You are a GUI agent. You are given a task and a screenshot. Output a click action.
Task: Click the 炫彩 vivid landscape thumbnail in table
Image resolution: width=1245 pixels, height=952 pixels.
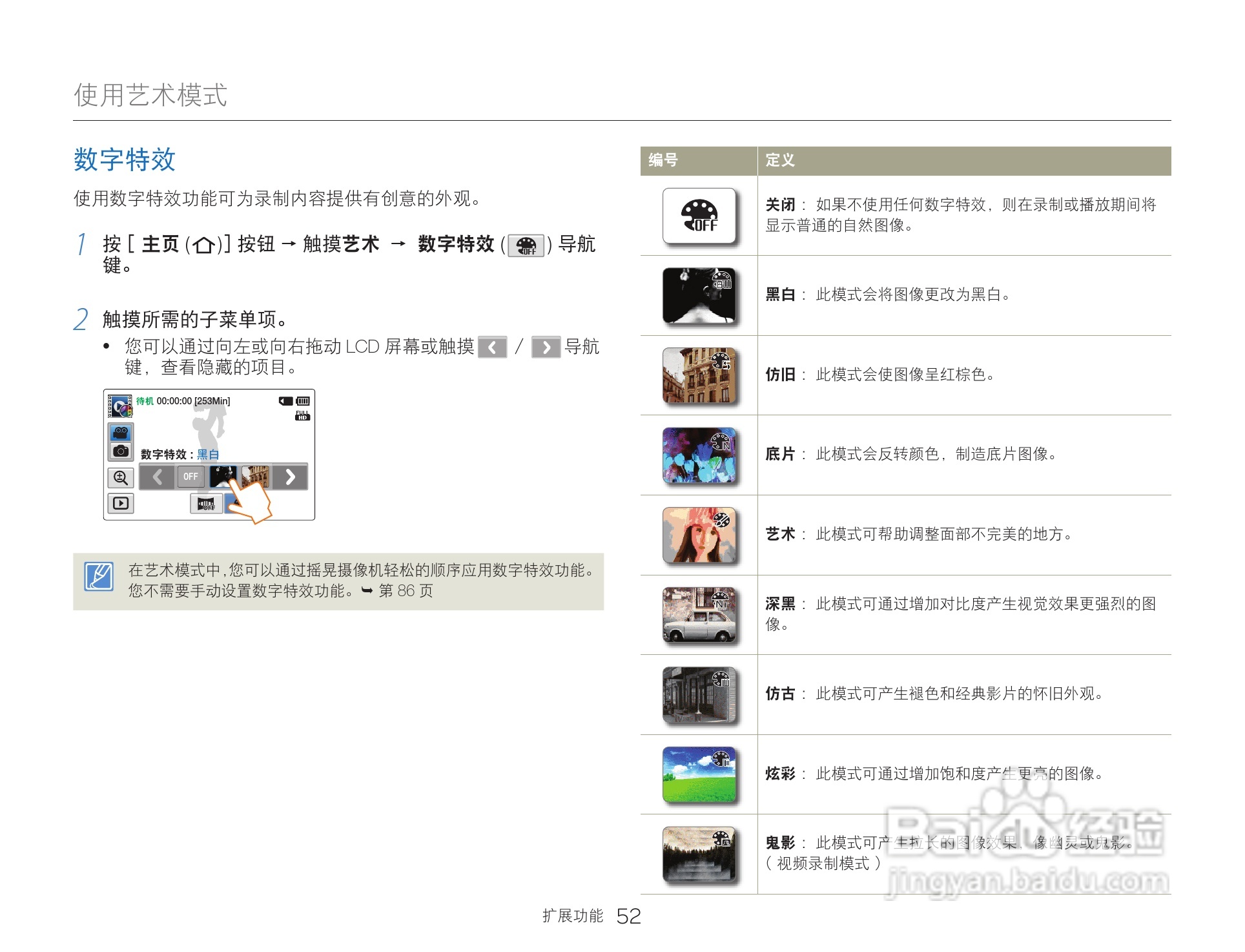click(x=699, y=775)
